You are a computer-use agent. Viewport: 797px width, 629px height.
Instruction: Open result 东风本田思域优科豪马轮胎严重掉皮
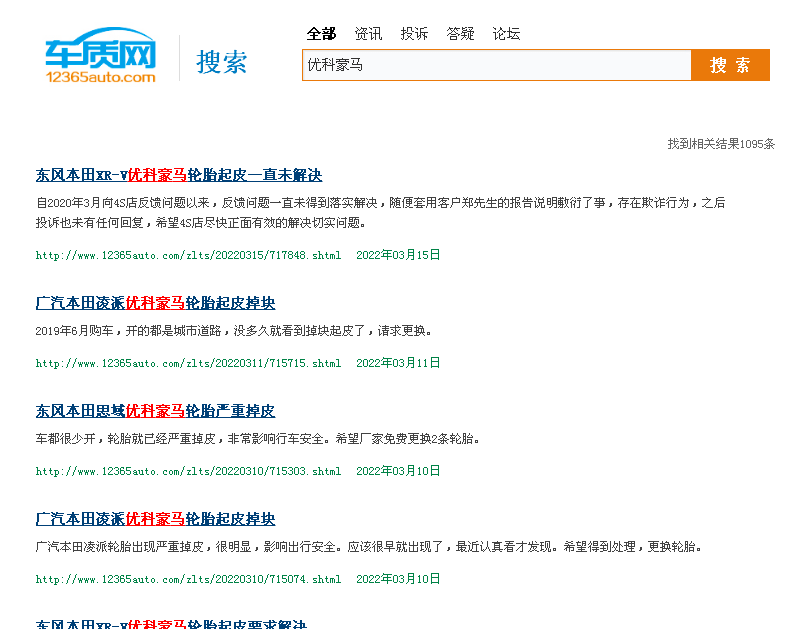click(156, 411)
